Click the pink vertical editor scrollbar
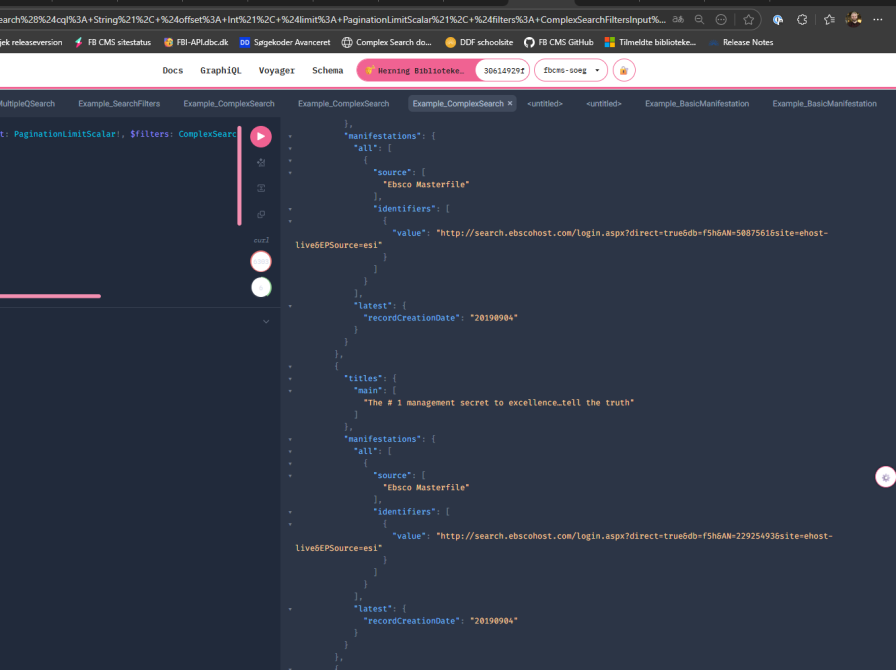The width and height of the screenshot is (896, 670). click(x=239, y=175)
